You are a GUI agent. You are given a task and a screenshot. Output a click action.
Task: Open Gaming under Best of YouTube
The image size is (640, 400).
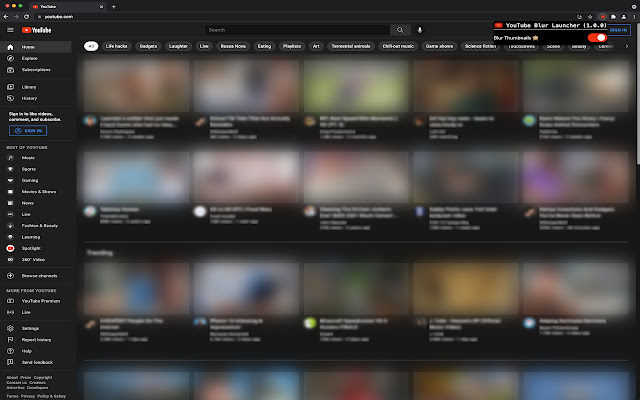click(x=36, y=180)
